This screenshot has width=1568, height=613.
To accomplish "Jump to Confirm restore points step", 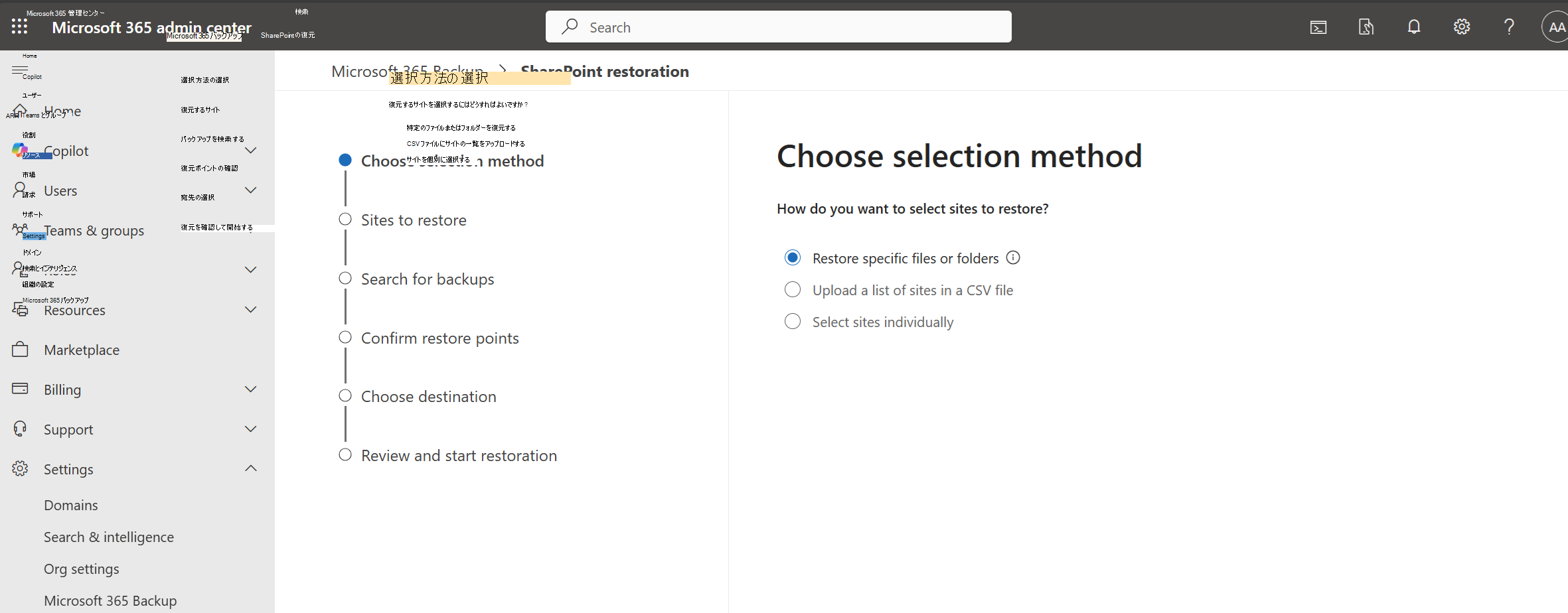I will pos(440,338).
